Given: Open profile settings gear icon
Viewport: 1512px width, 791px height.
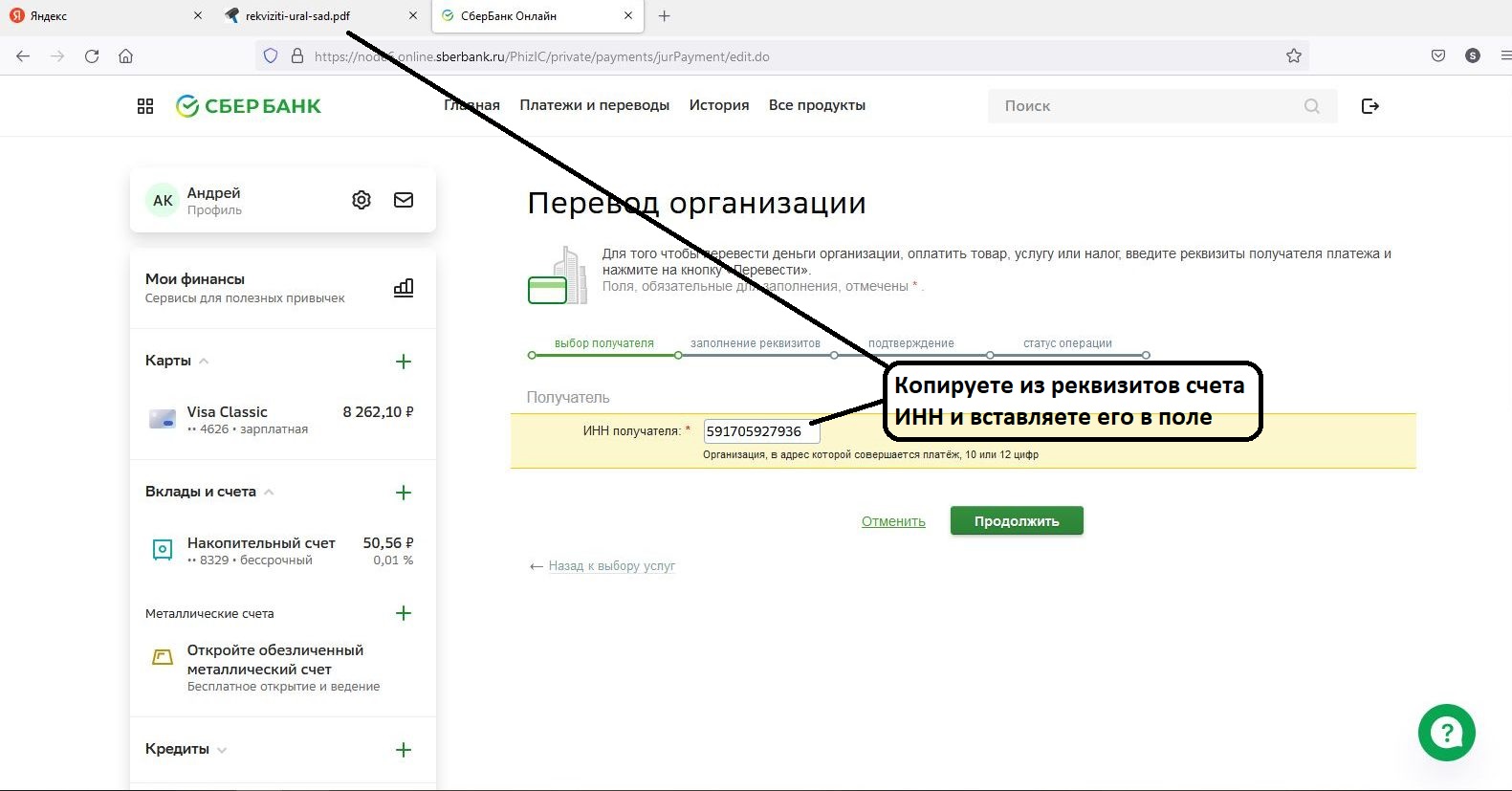Looking at the screenshot, I should tap(362, 200).
